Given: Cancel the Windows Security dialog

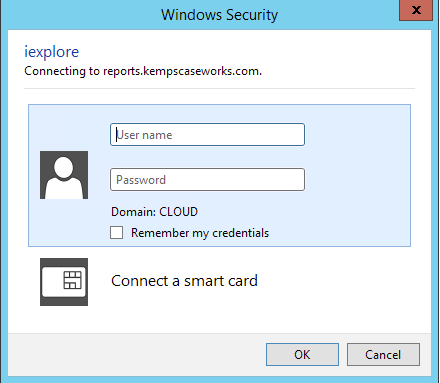Looking at the screenshot, I should (383, 355).
